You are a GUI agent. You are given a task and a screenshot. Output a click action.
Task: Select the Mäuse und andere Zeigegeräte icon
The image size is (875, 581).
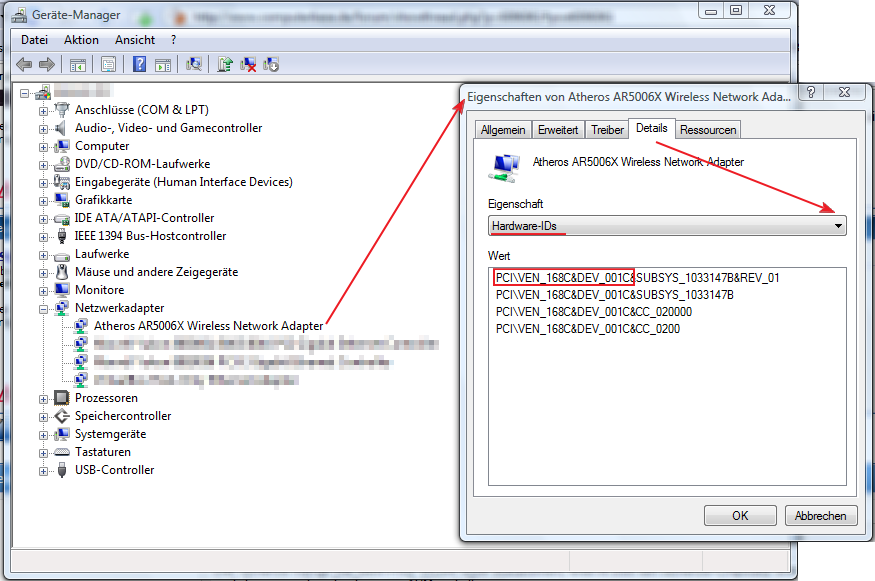[x=62, y=272]
